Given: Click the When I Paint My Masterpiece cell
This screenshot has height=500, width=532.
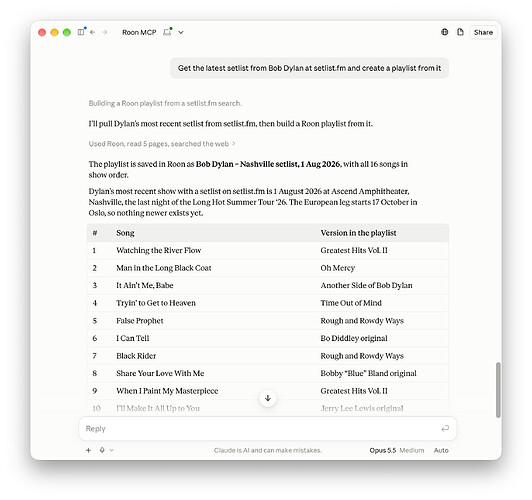Looking at the screenshot, I should click(167, 391).
